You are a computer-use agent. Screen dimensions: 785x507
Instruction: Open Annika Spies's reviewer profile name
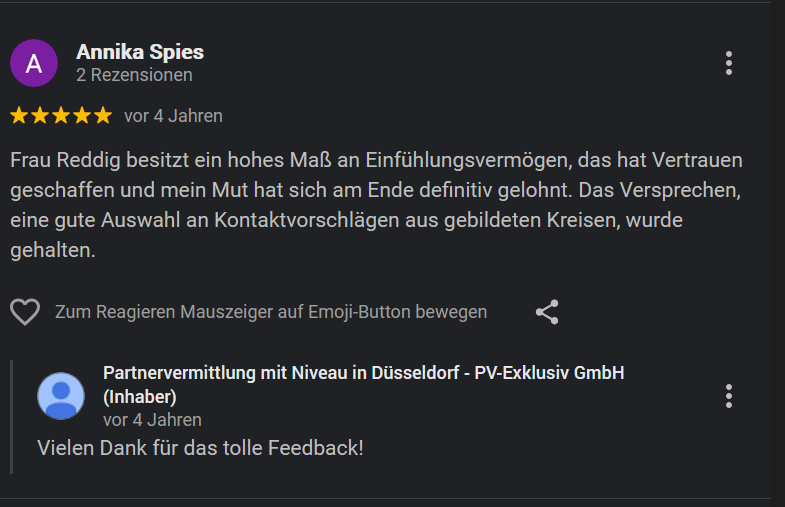point(140,52)
